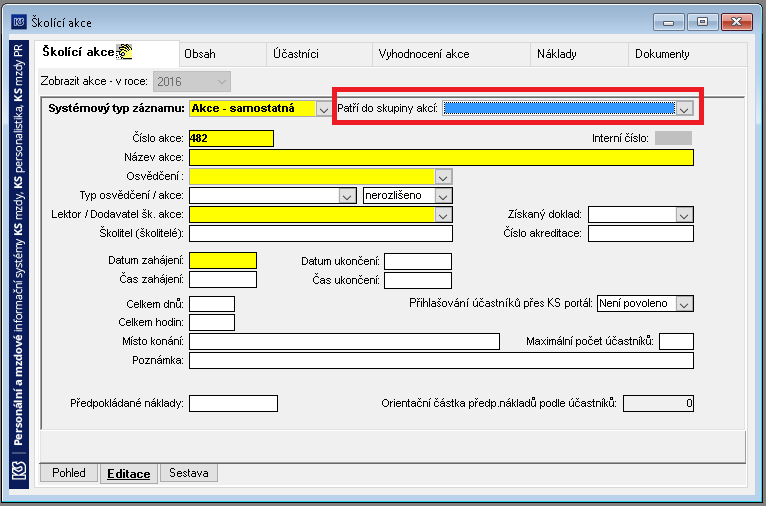Screen dimensions: 766x506
Task: Click the Interní číslo gray field
Action: click(673, 138)
